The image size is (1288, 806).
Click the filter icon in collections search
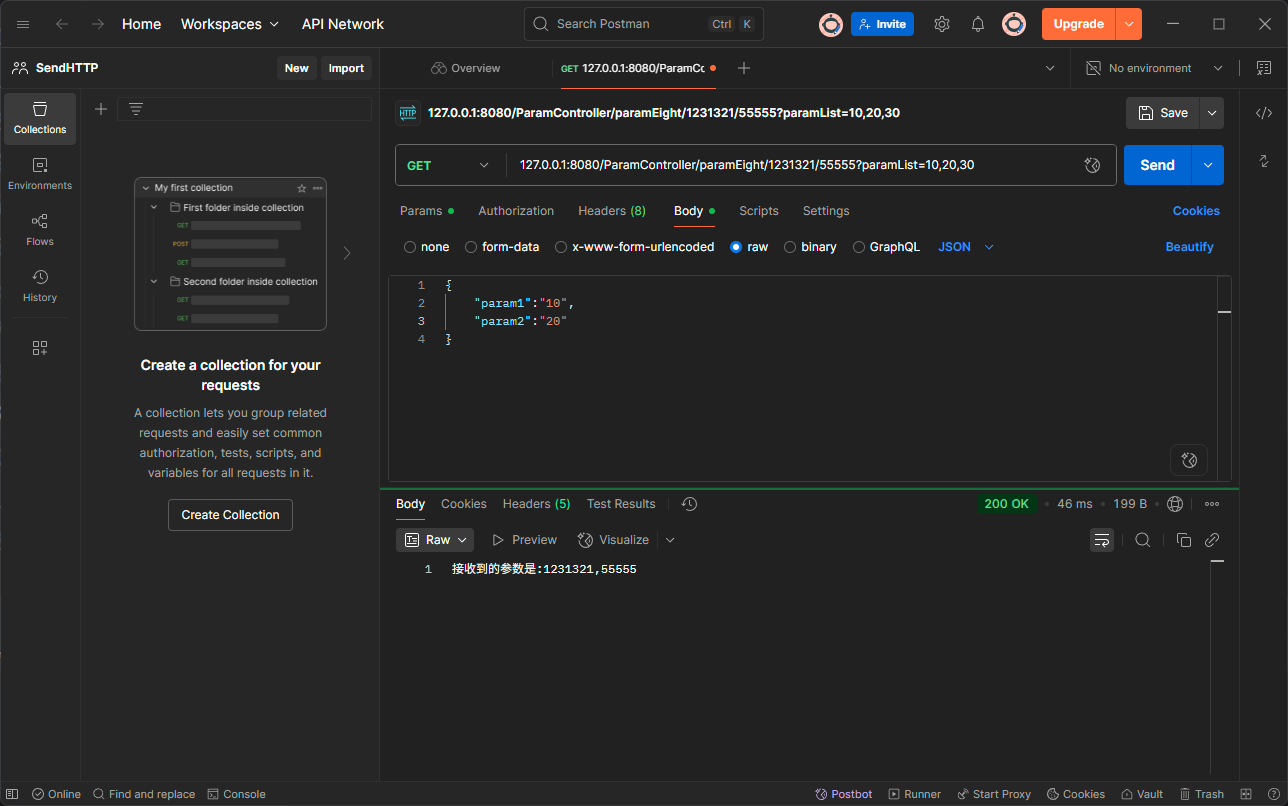136,109
